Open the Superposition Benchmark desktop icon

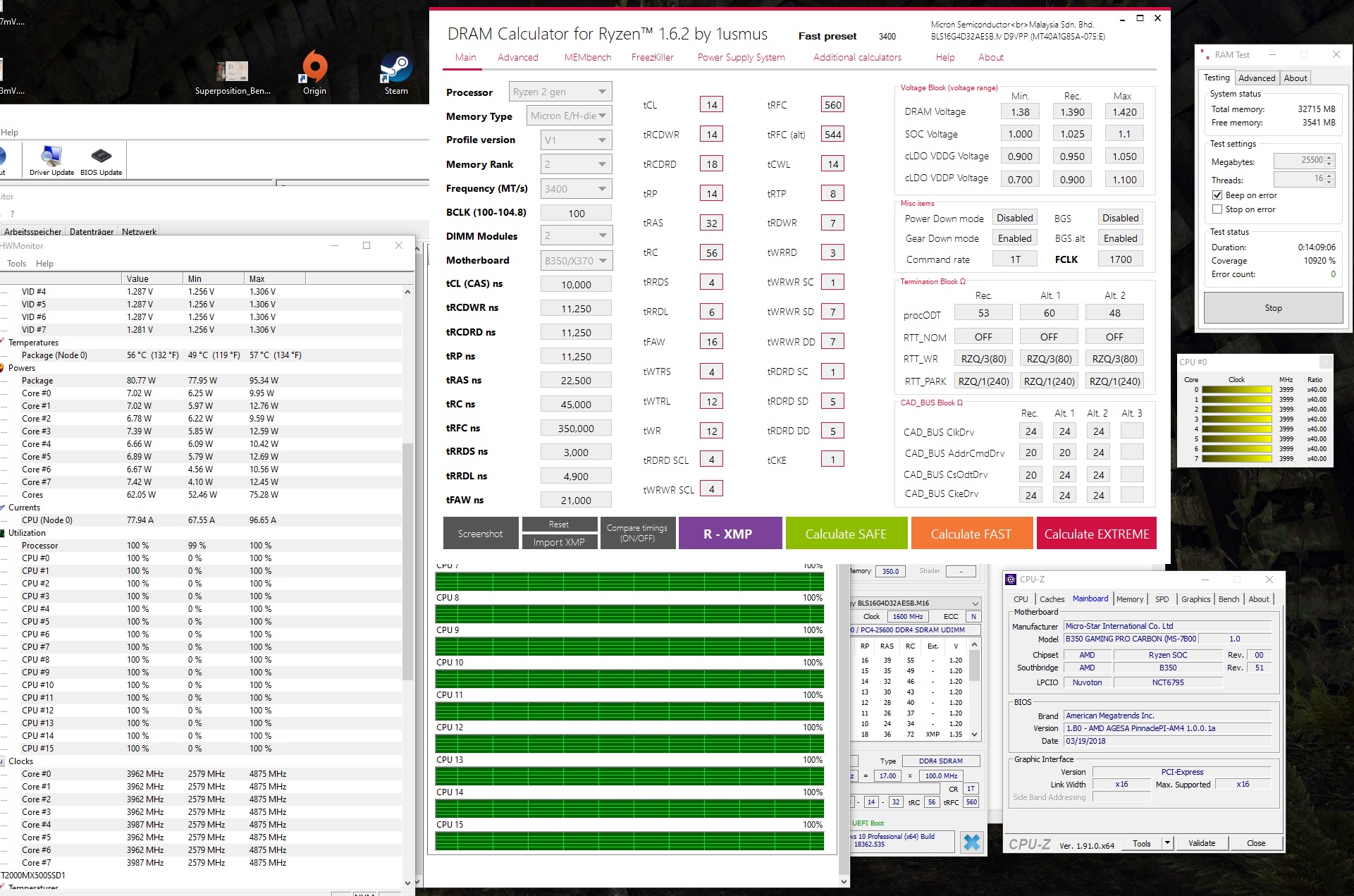click(232, 73)
